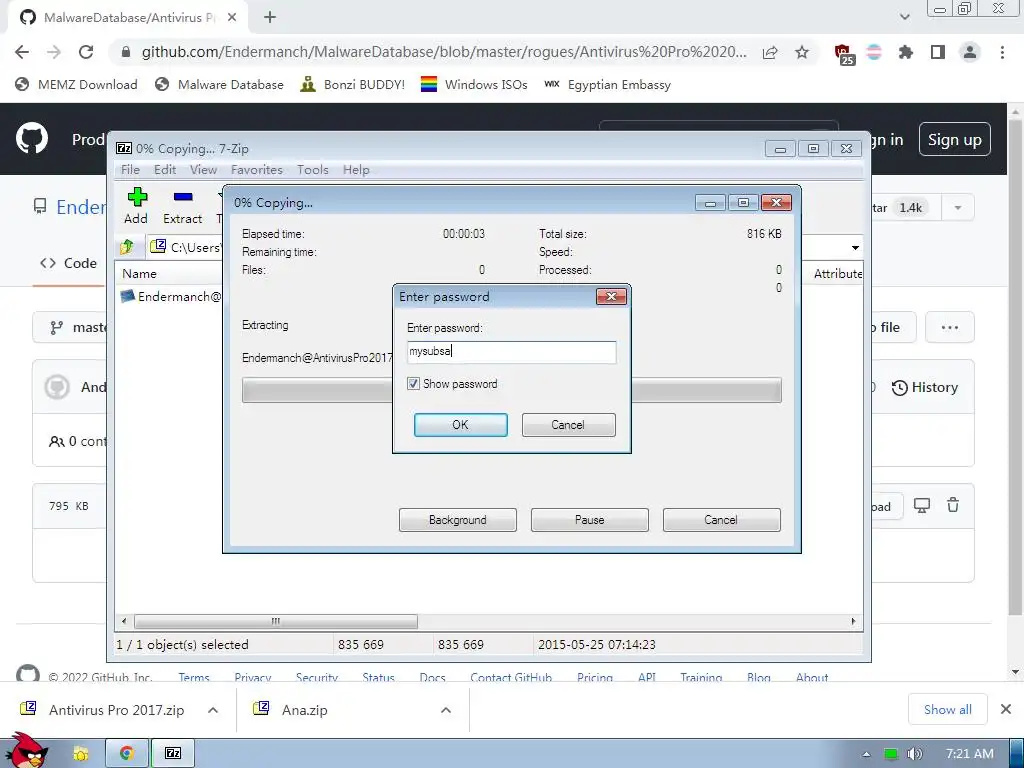Expand Ana.zip download options chevron

446,710
